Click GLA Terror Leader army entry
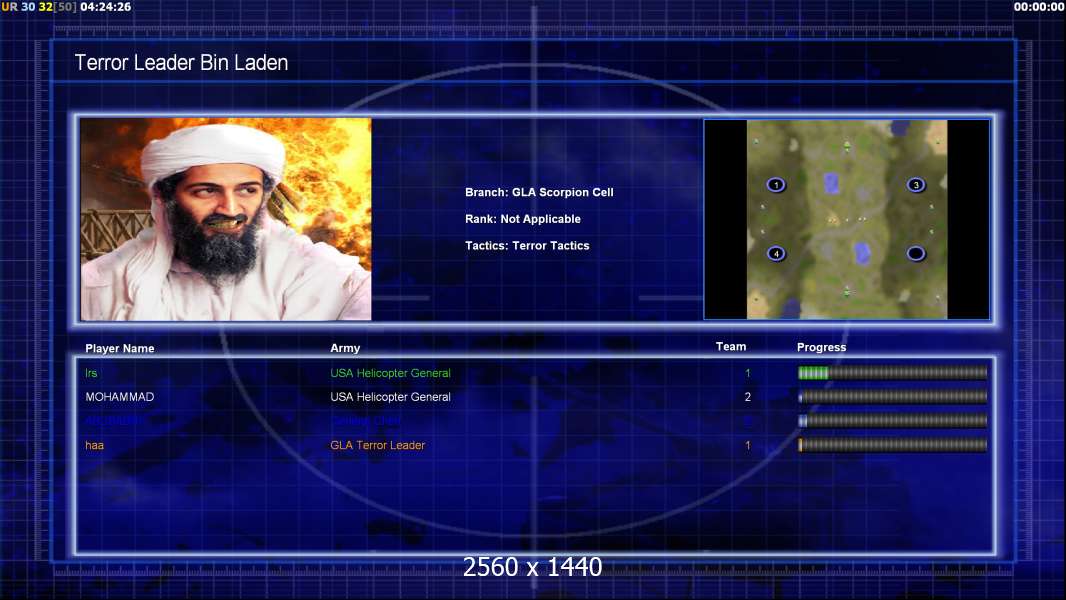This screenshot has height=600, width=1066. [x=377, y=445]
